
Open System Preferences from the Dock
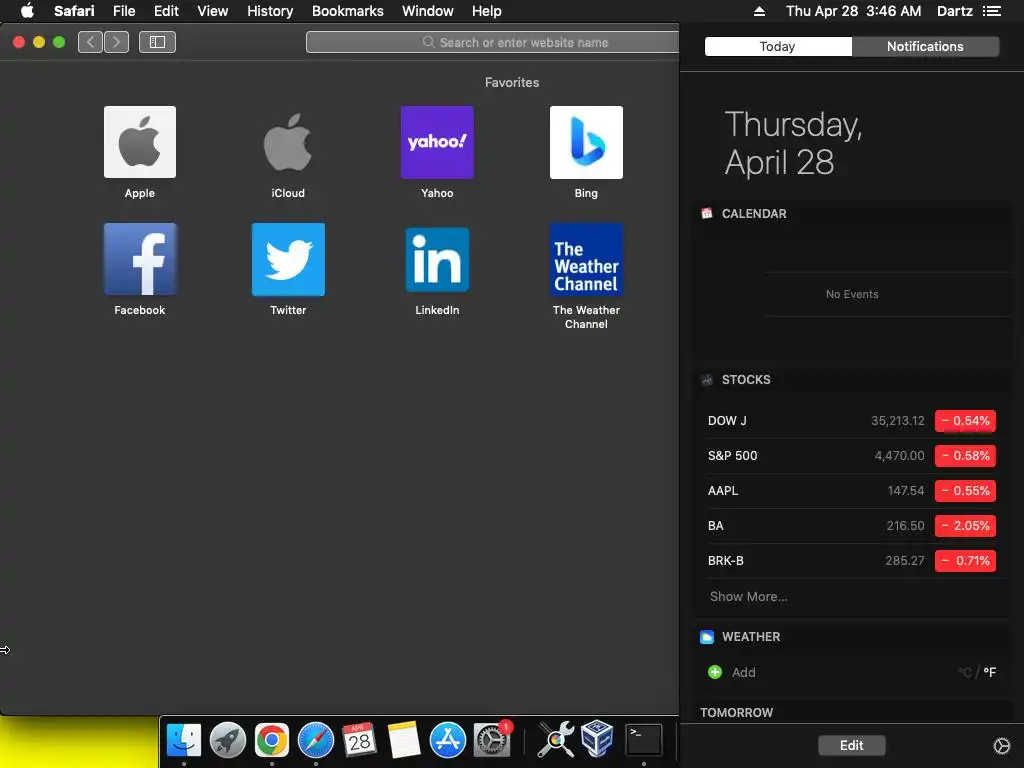pyautogui.click(x=492, y=740)
